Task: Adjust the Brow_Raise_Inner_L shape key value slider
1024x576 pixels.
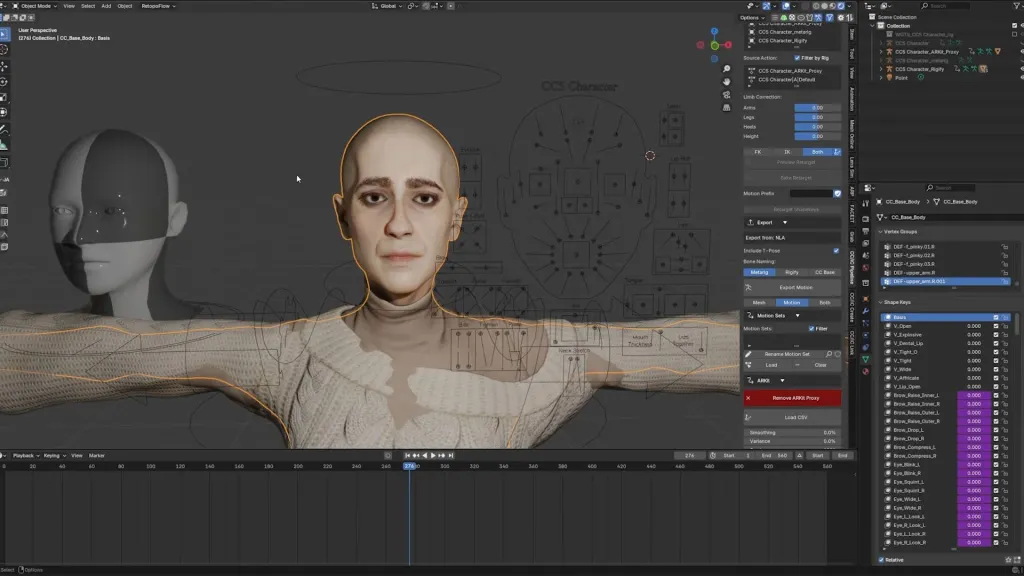Action: tap(973, 395)
